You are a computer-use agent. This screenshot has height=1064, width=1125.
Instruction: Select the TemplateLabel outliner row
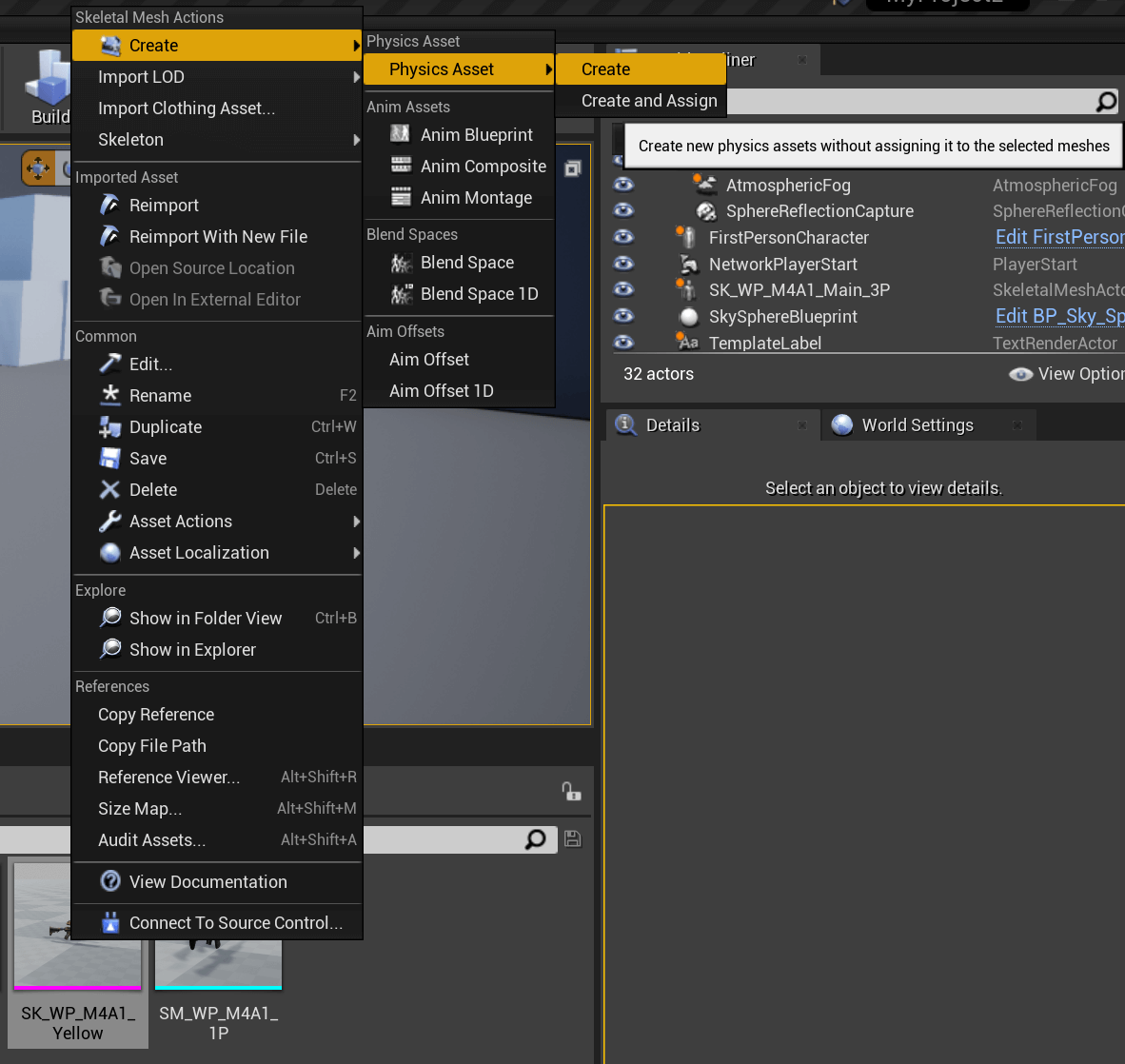(x=867, y=343)
